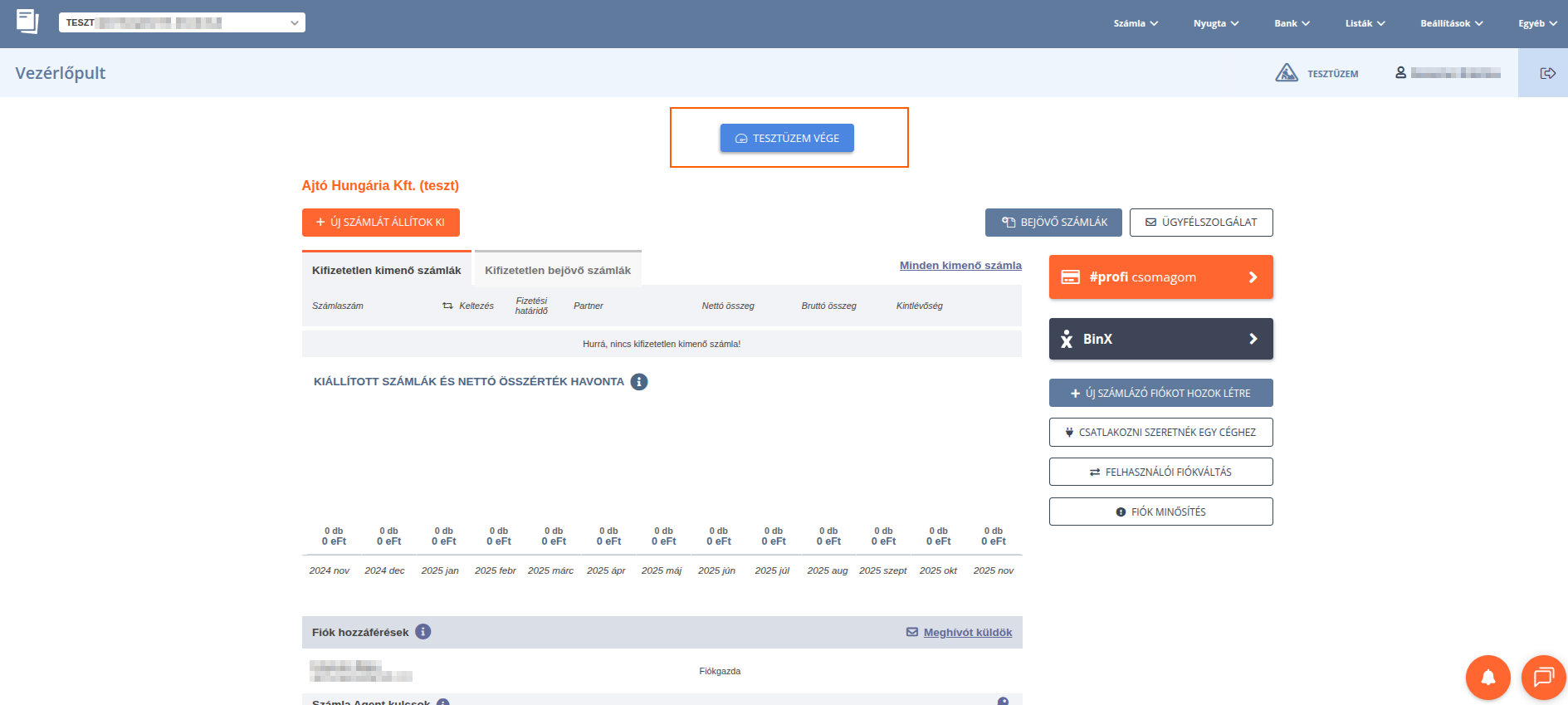Expand the Számla menu
Image resolution: width=1568 pixels, height=705 pixels.
[x=1135, y=23]
